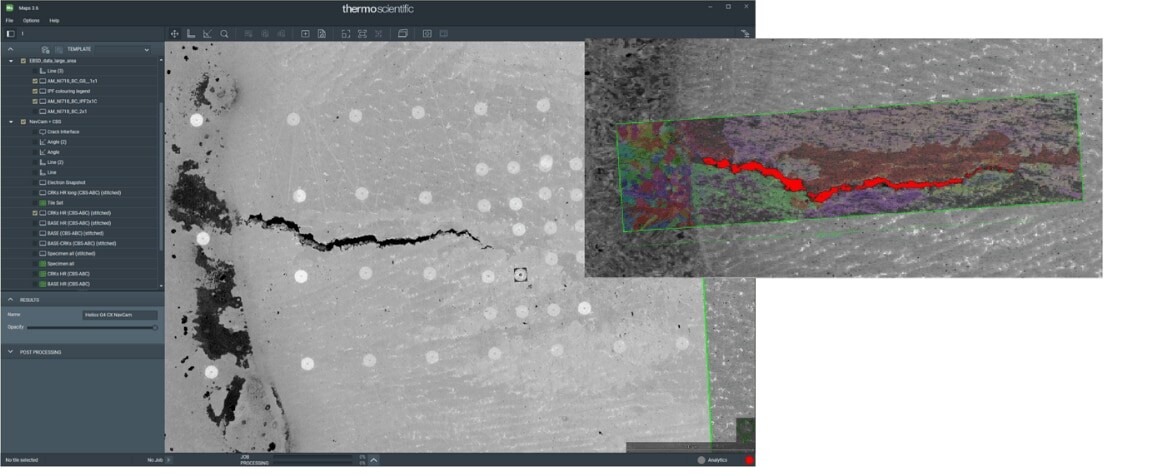Click the greyed-out collapse arrows icon
The width and height of the screenshot is (1156, 476).
pos(378,34)
